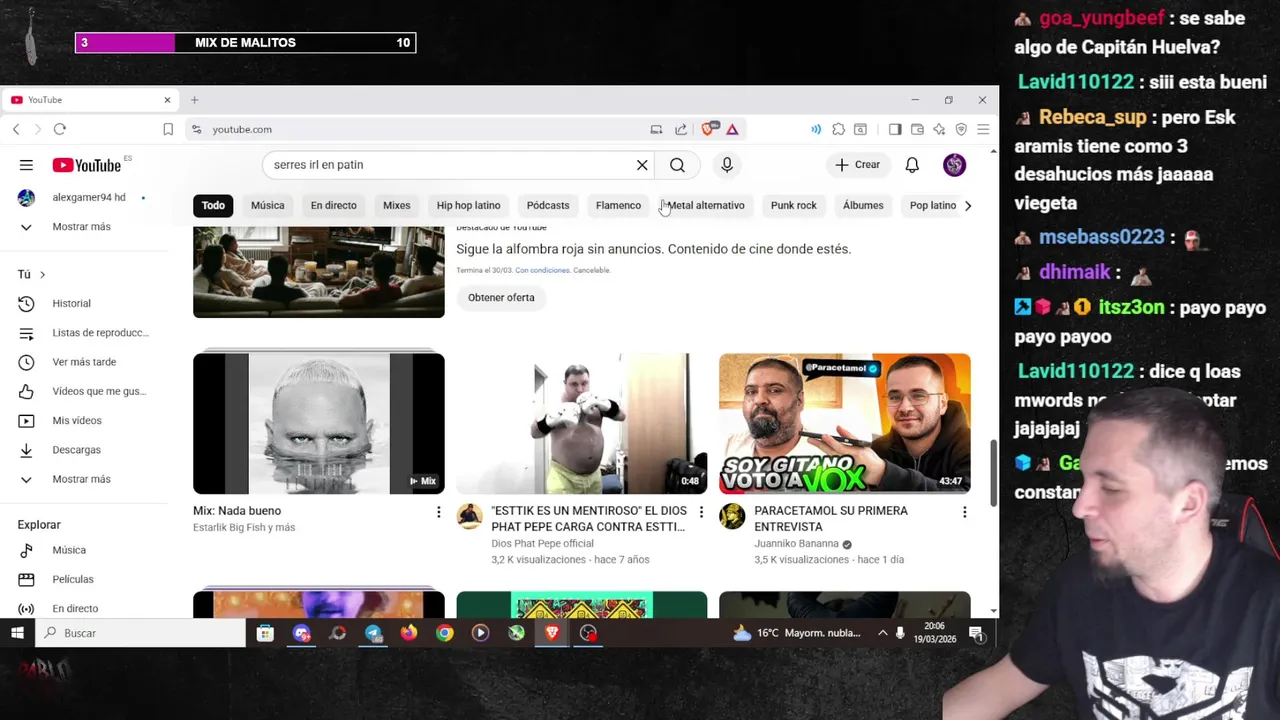Open the Leo AI sparkle icon
Image resolution: width=1280 pixels, height=720 pixels.
[x=939, y=129]
